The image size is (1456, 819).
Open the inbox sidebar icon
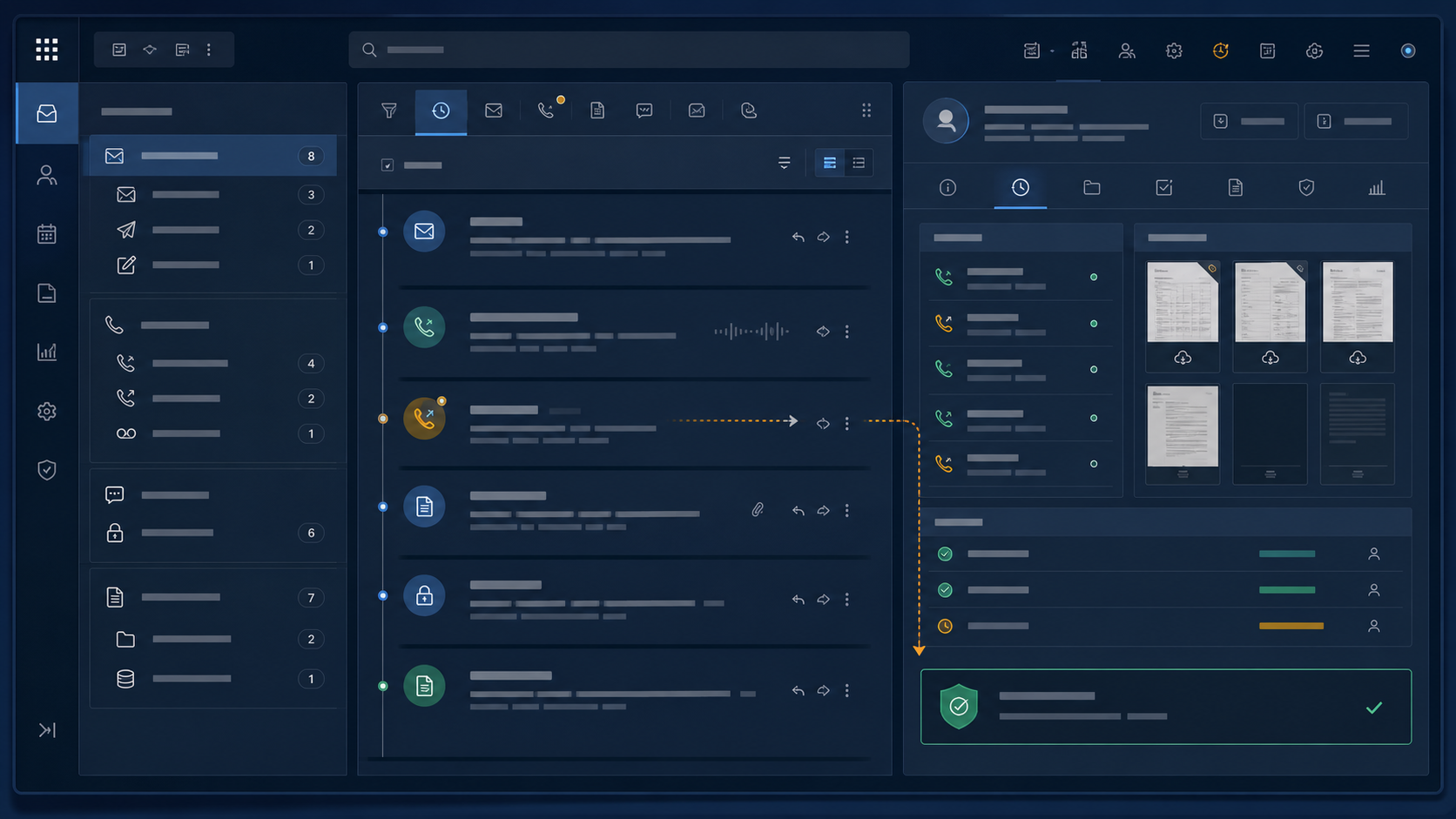coord(47,113)
